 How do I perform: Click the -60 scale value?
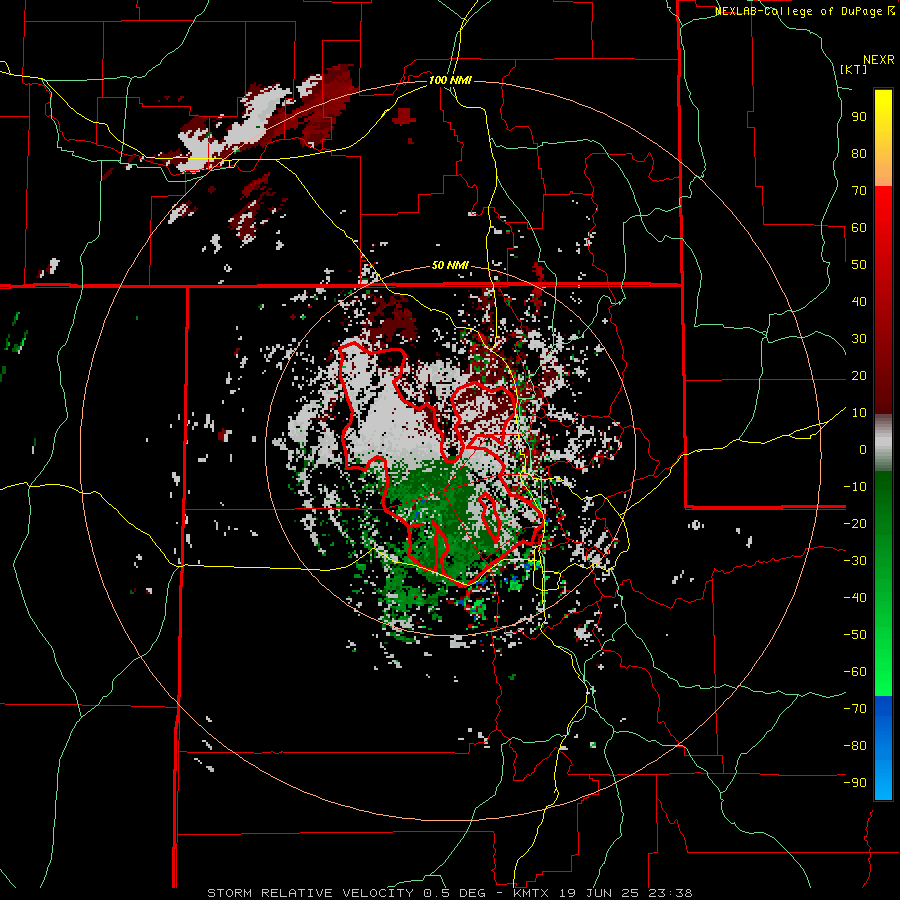855,672
